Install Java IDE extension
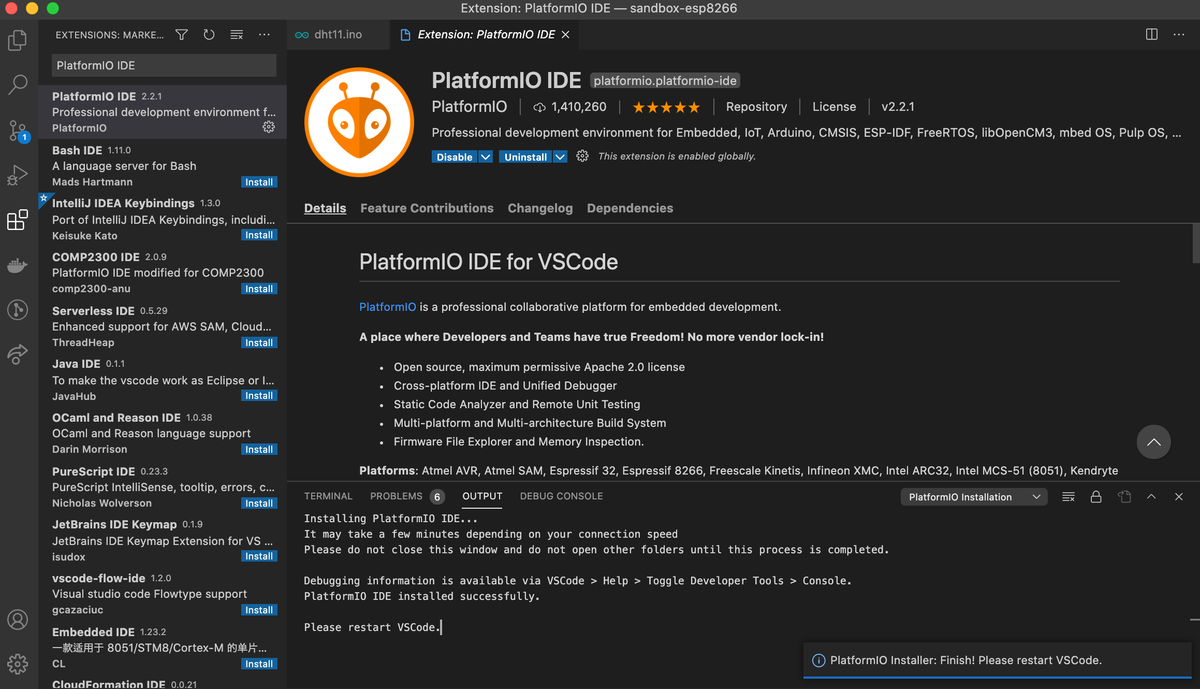1200x689 pixels. [x=259, y=396]
